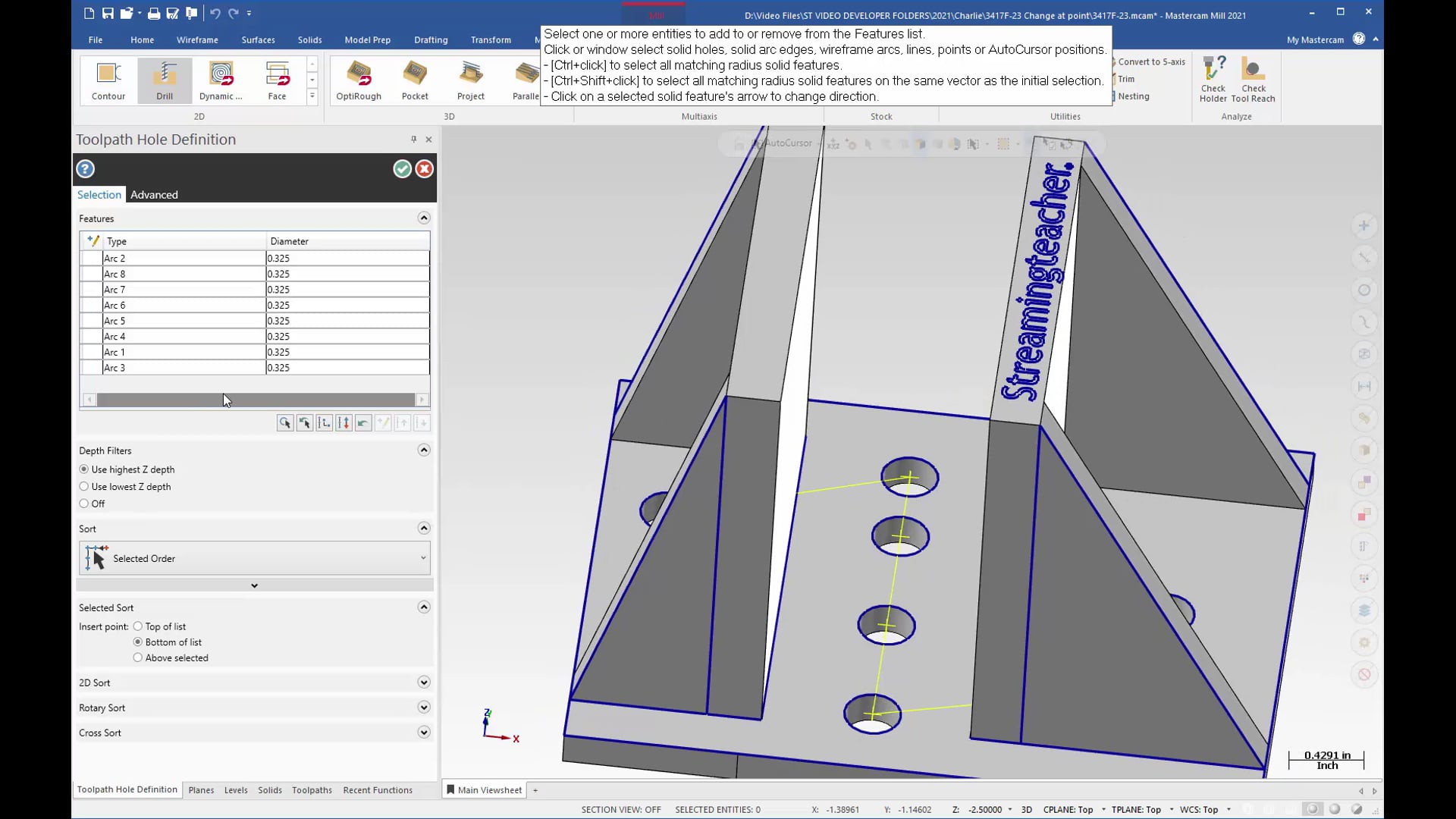Screen dimensions: 1456x819
Task: Switch to the Advanced tab
Action: 153,194
